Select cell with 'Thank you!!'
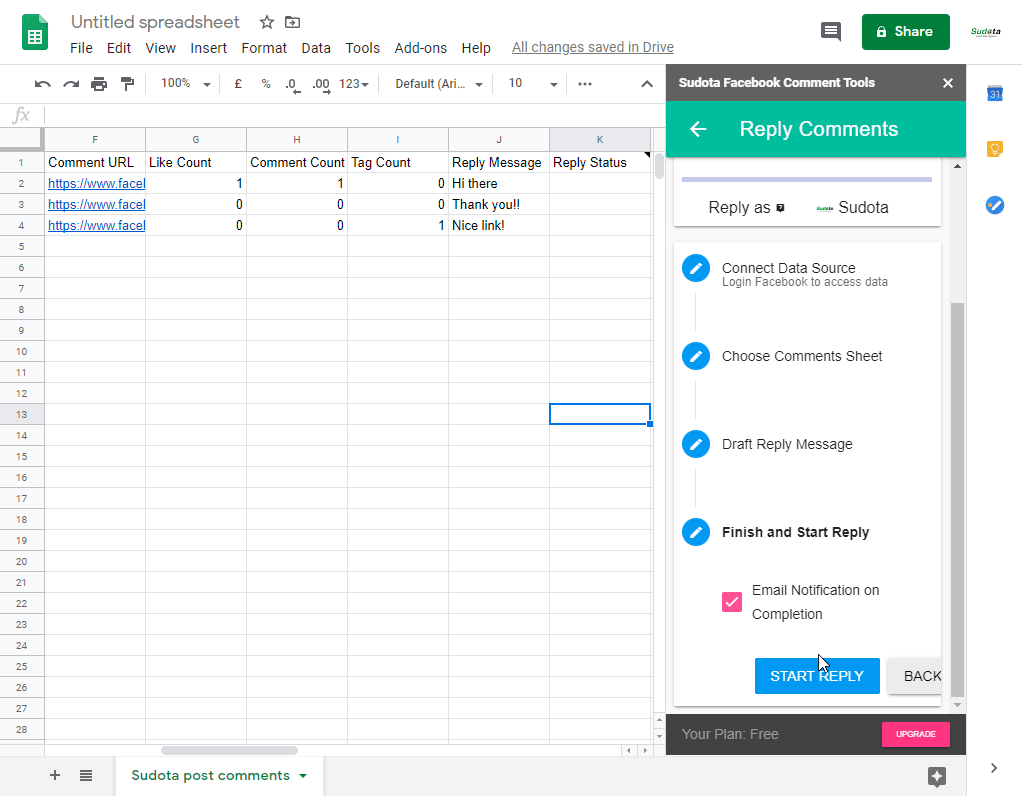This screenshot has width=1022, height=796. click(x=499, y=204)
